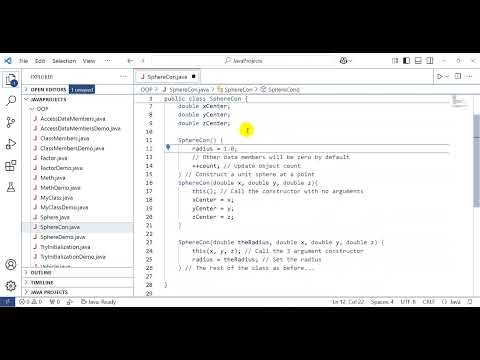480x360 pixels.
Task: Open editor More Actions ellipsis
Action: [470, 76]
